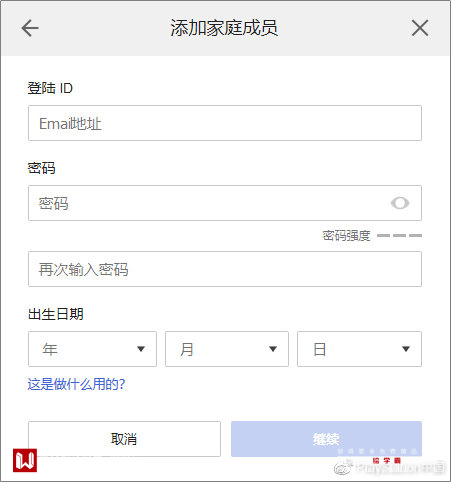
Task: Open the 月 month dropdown
Action: (227, 349)
